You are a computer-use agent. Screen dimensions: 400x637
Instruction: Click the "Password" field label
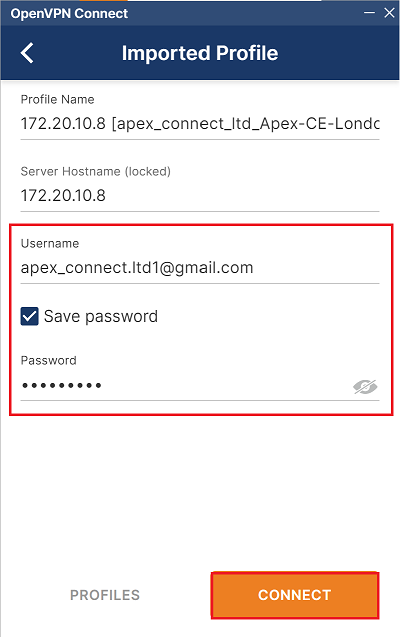coord(49,360)
